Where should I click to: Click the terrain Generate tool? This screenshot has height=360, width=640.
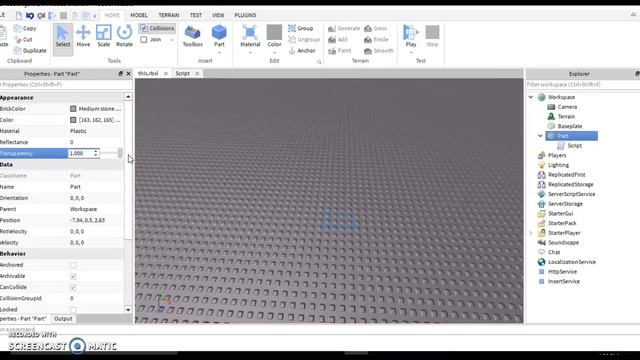[x=344, y=28]
